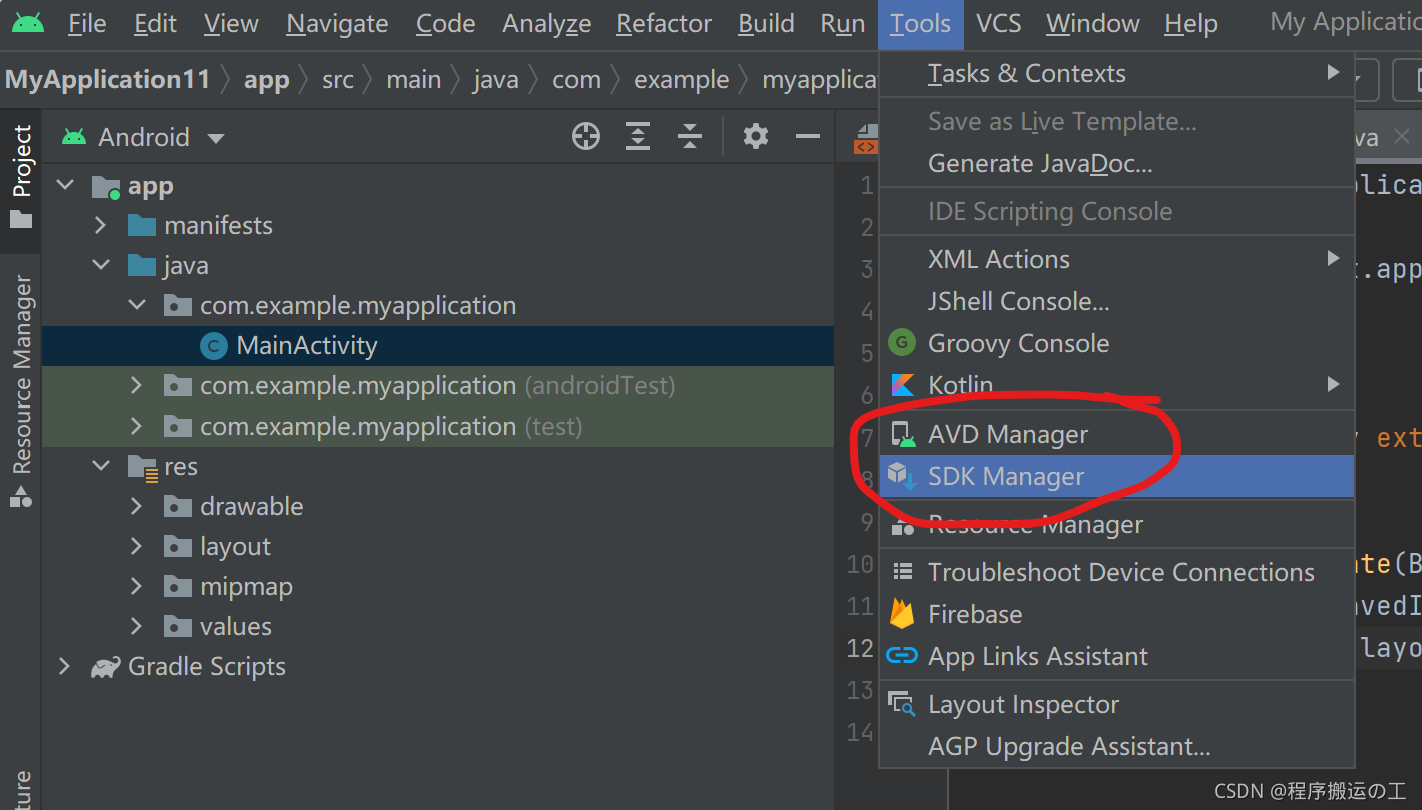
Task: Click the manifests folder icon
Action: pos(142,226)
